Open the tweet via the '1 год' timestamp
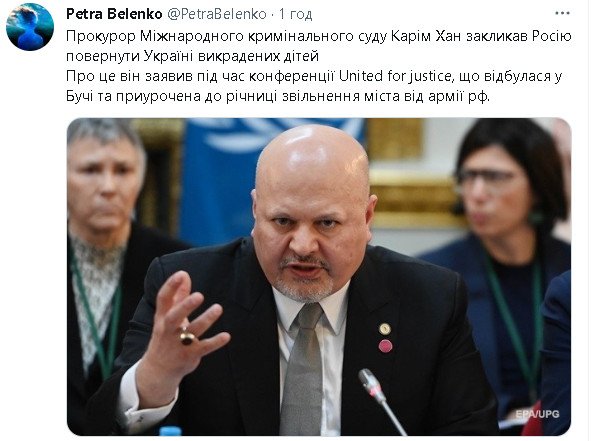 click(x=295, y=14)
